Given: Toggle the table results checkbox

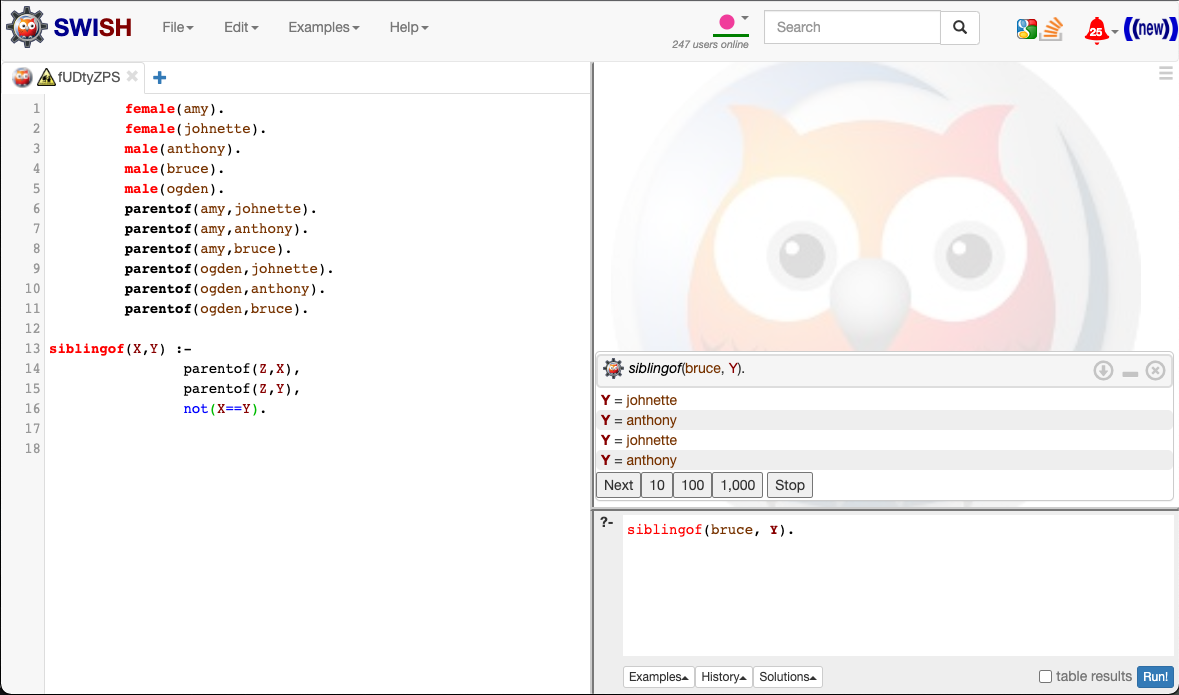Looking at the screenshot, I should (1045, 677).
